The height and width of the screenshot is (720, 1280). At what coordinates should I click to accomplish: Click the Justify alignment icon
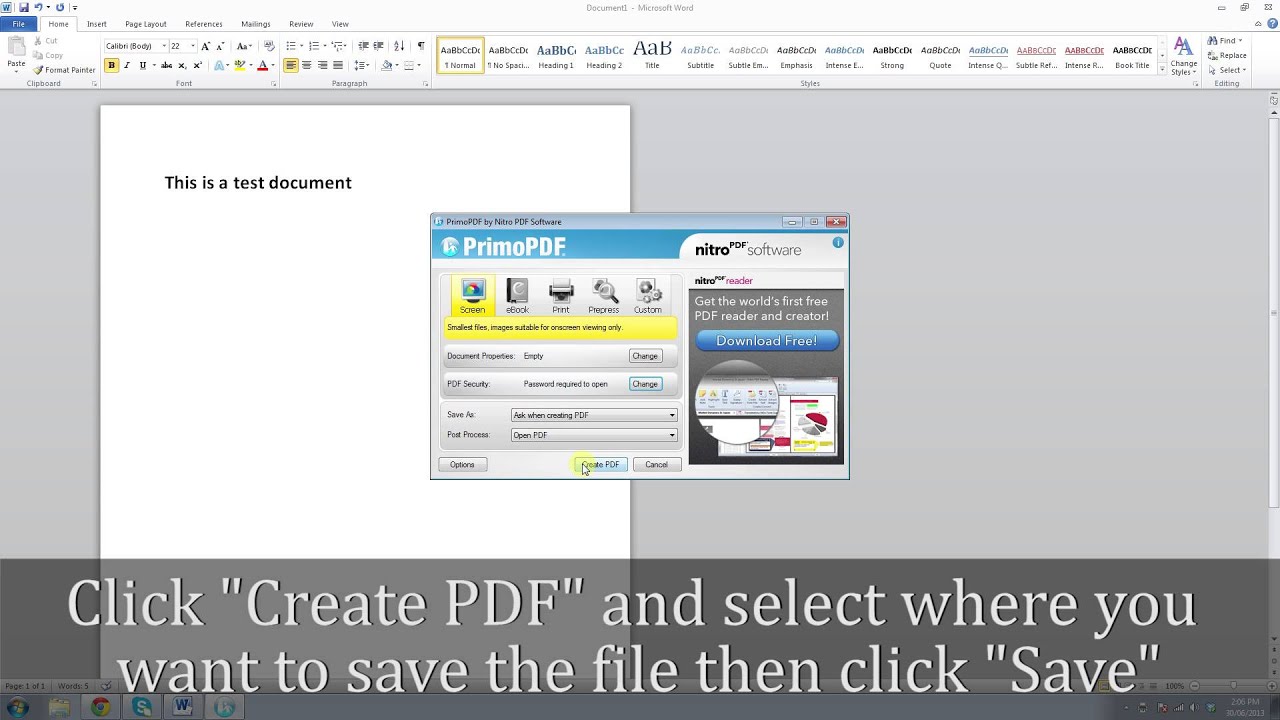click(x=338, y=65)
